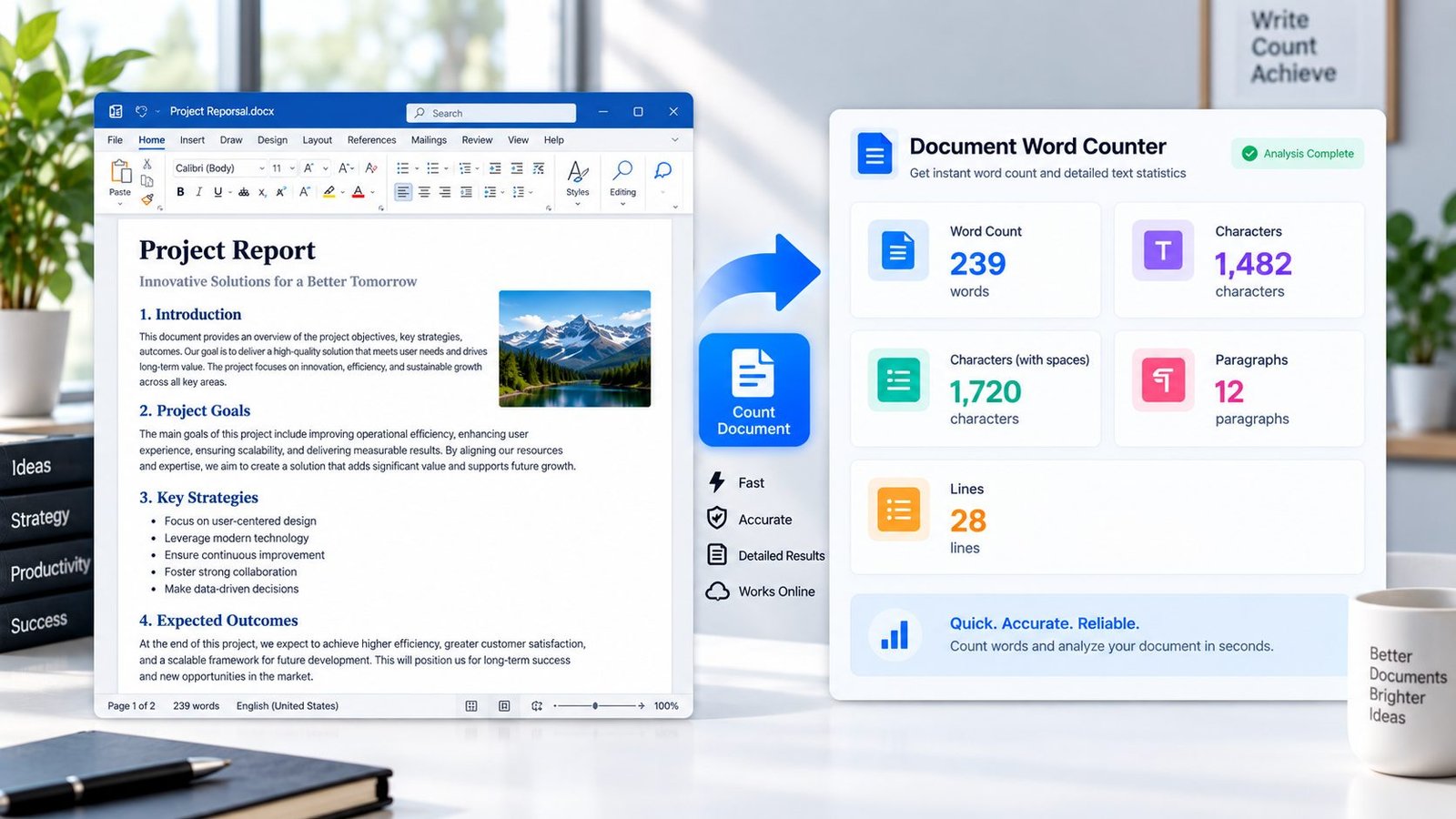Apply the yellow text highlight color
Screen dimensions: 1456x819
(x=329, y=192)
